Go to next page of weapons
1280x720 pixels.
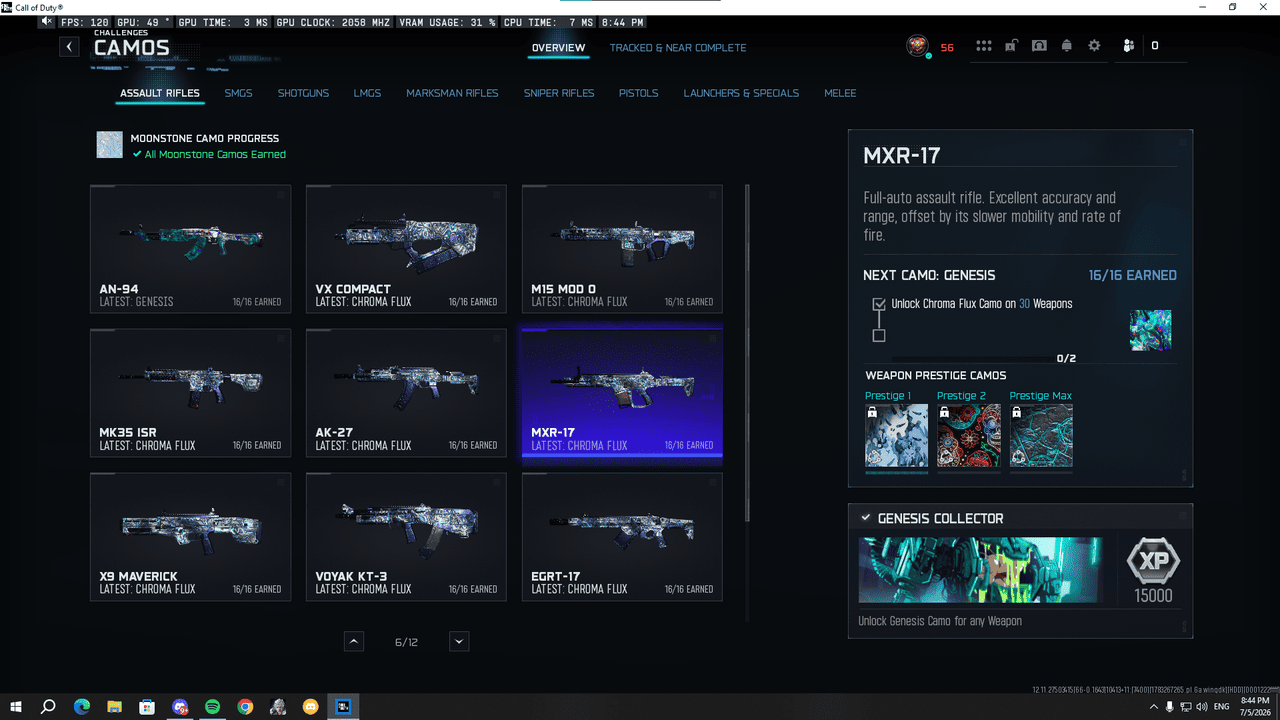click(459, 641)
